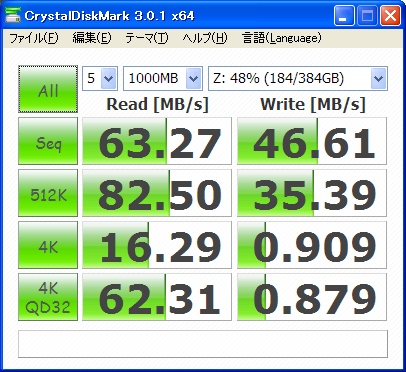Image resolution: width=406 pixels, height=372 pixels.
Task: Click the Read [MB/s] column header
Action: [x=157, y=104]
